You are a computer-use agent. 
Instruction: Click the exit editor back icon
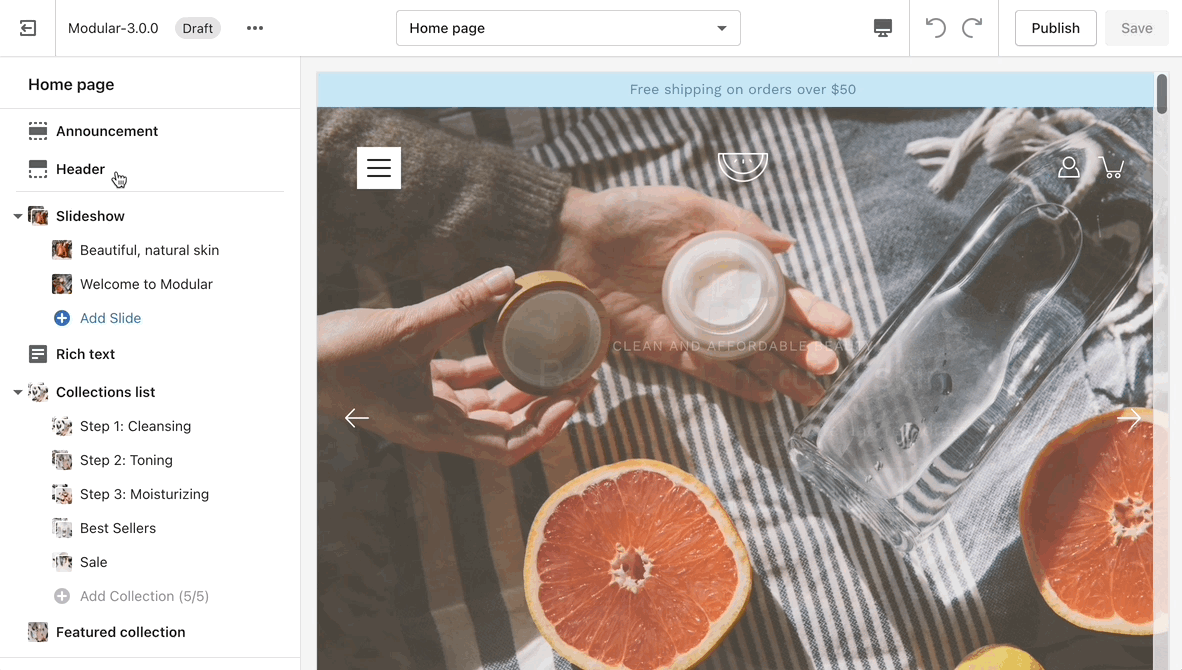point(28,28)
